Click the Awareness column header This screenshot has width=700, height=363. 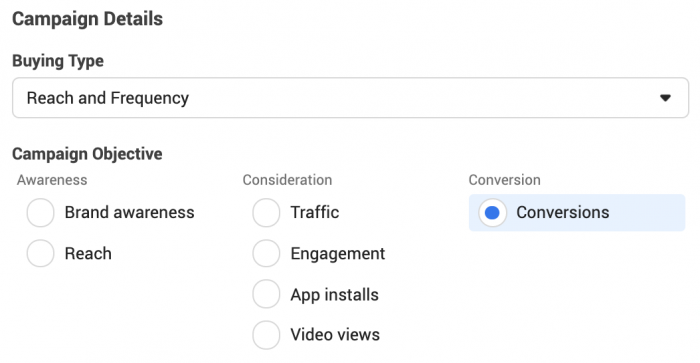(x=52, y=180)
